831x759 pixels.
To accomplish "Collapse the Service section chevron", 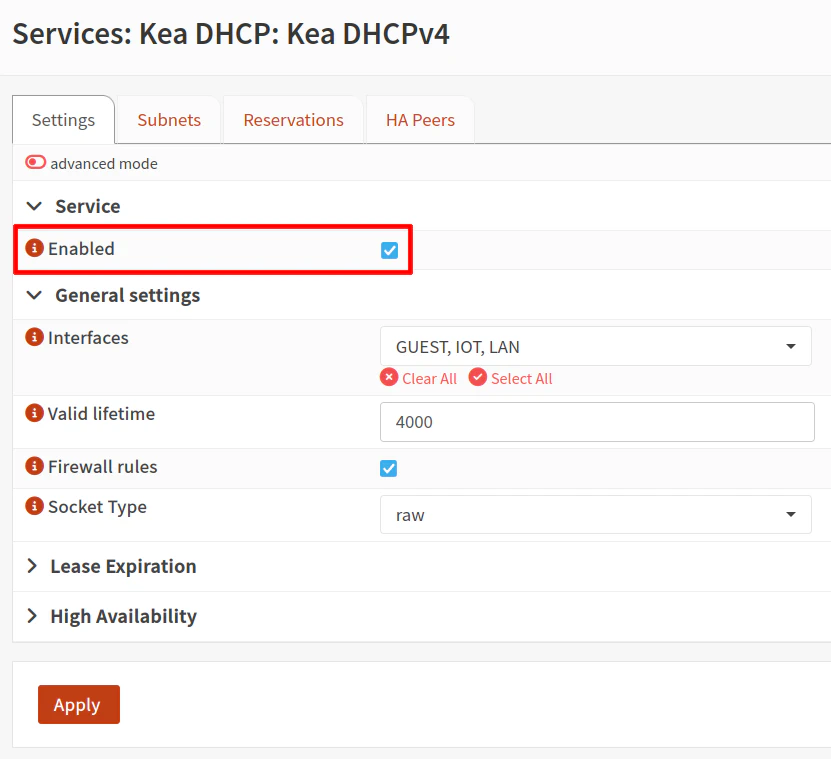I will coord(34,206).
